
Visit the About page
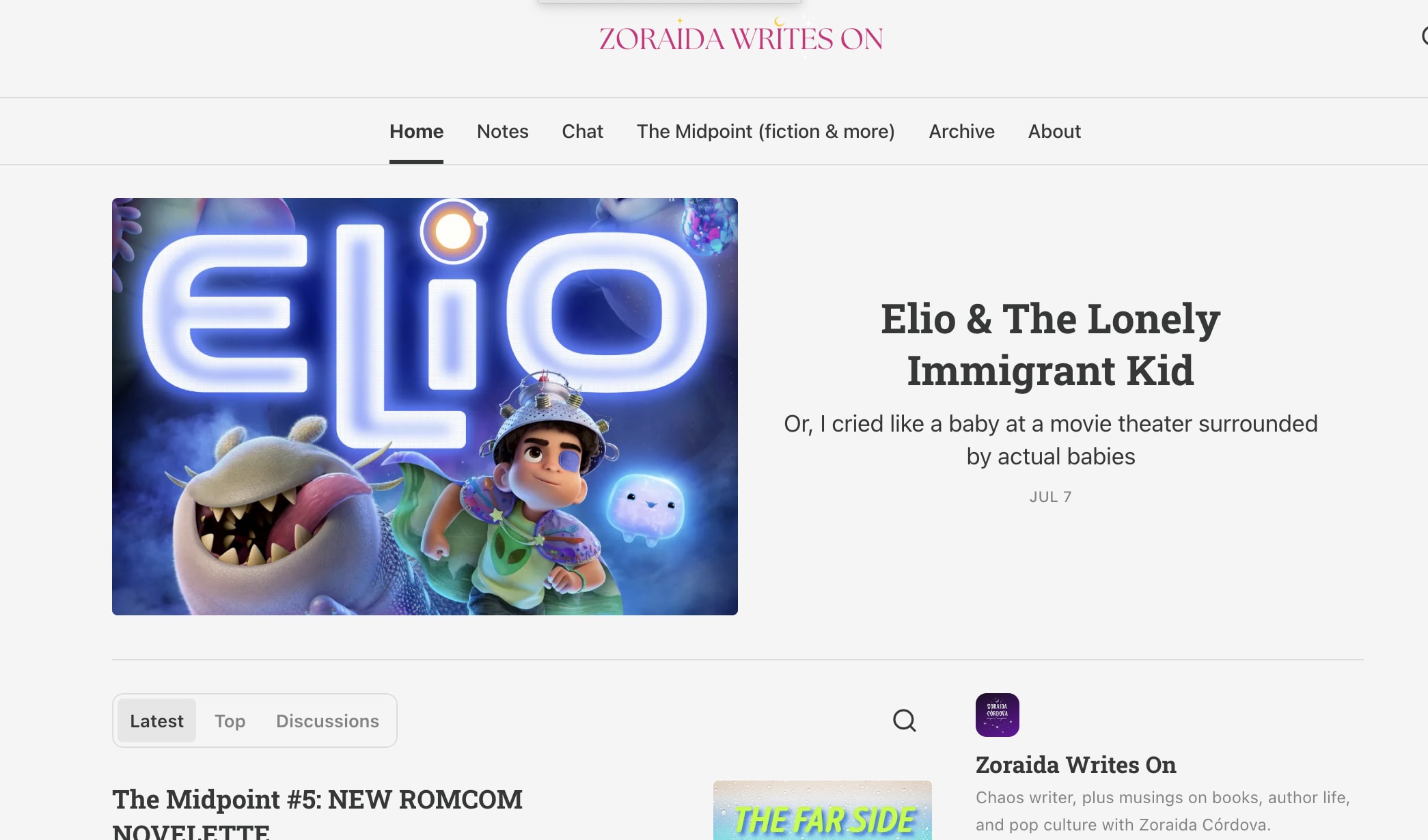(x=1054, y=131)
